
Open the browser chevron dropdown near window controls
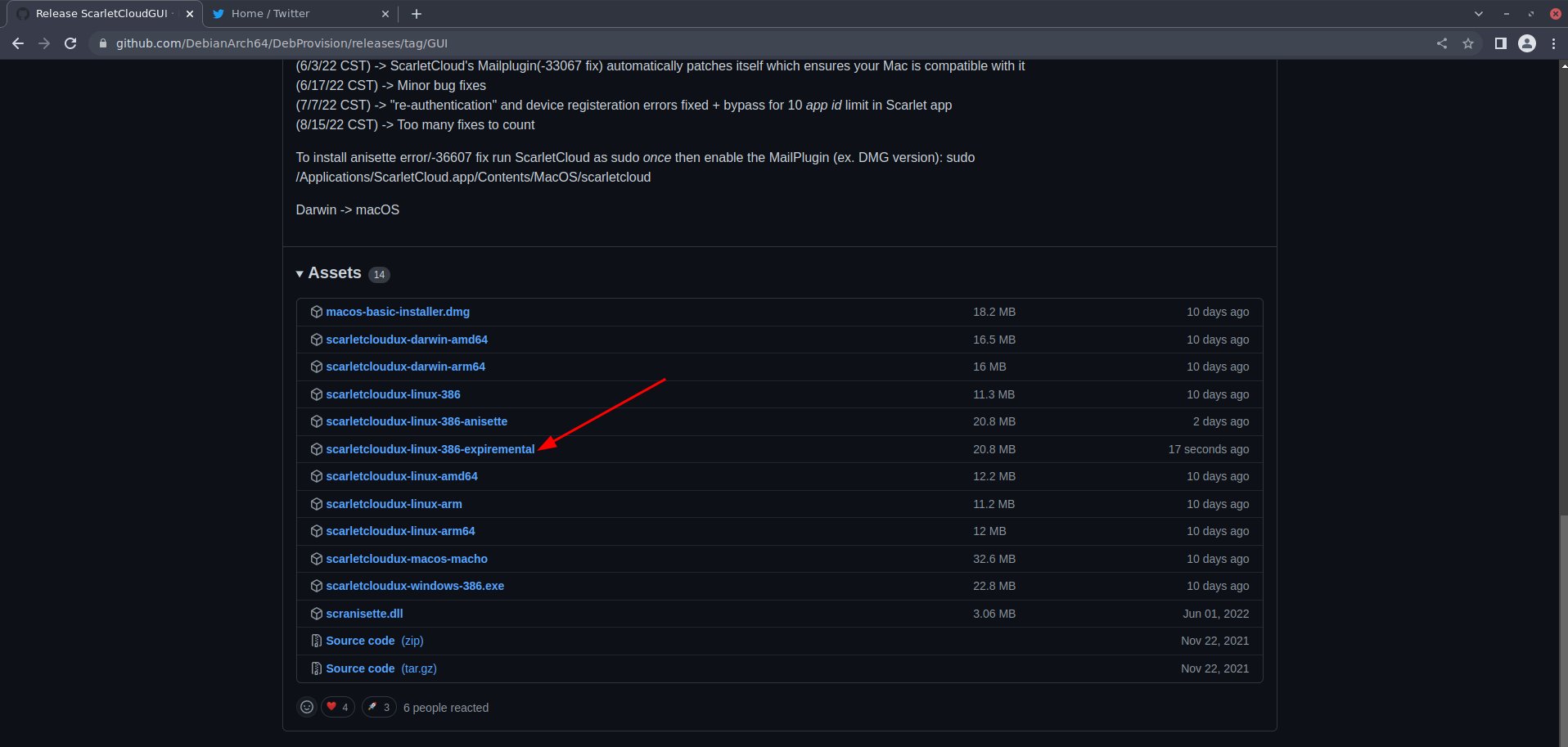[1478, 14]
